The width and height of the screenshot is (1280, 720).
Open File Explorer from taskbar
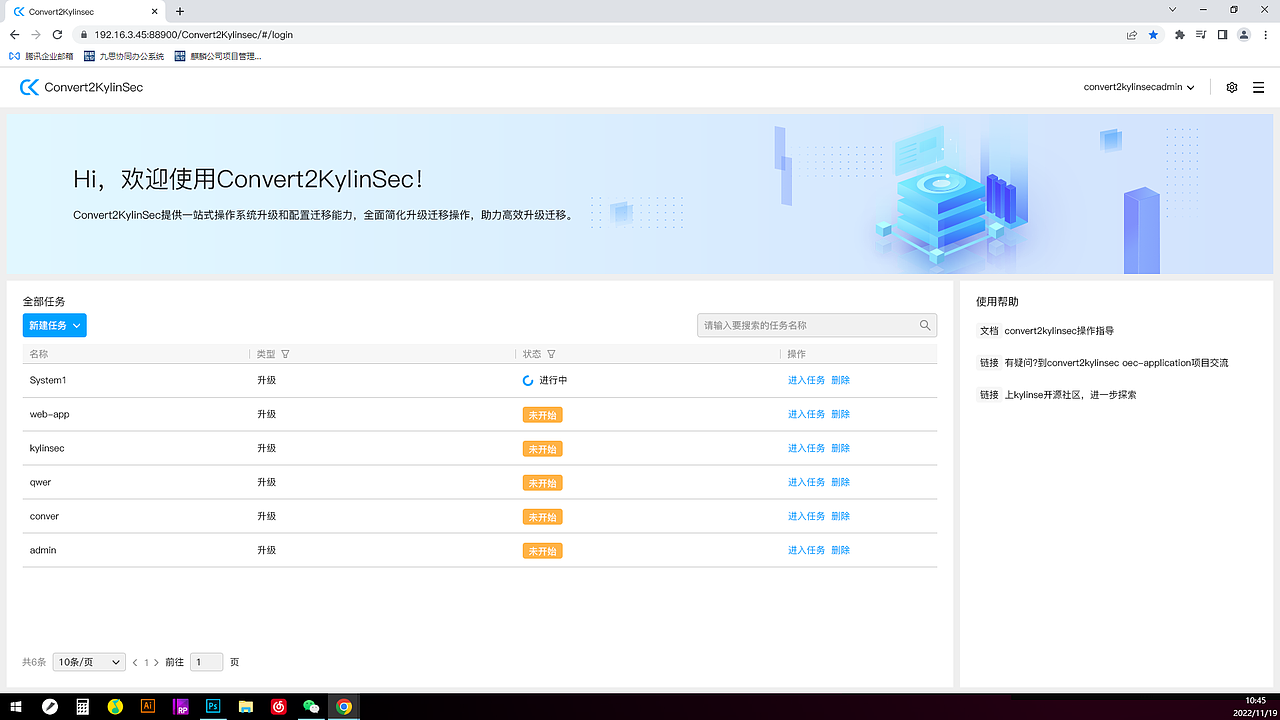click(x=245, y=706)
